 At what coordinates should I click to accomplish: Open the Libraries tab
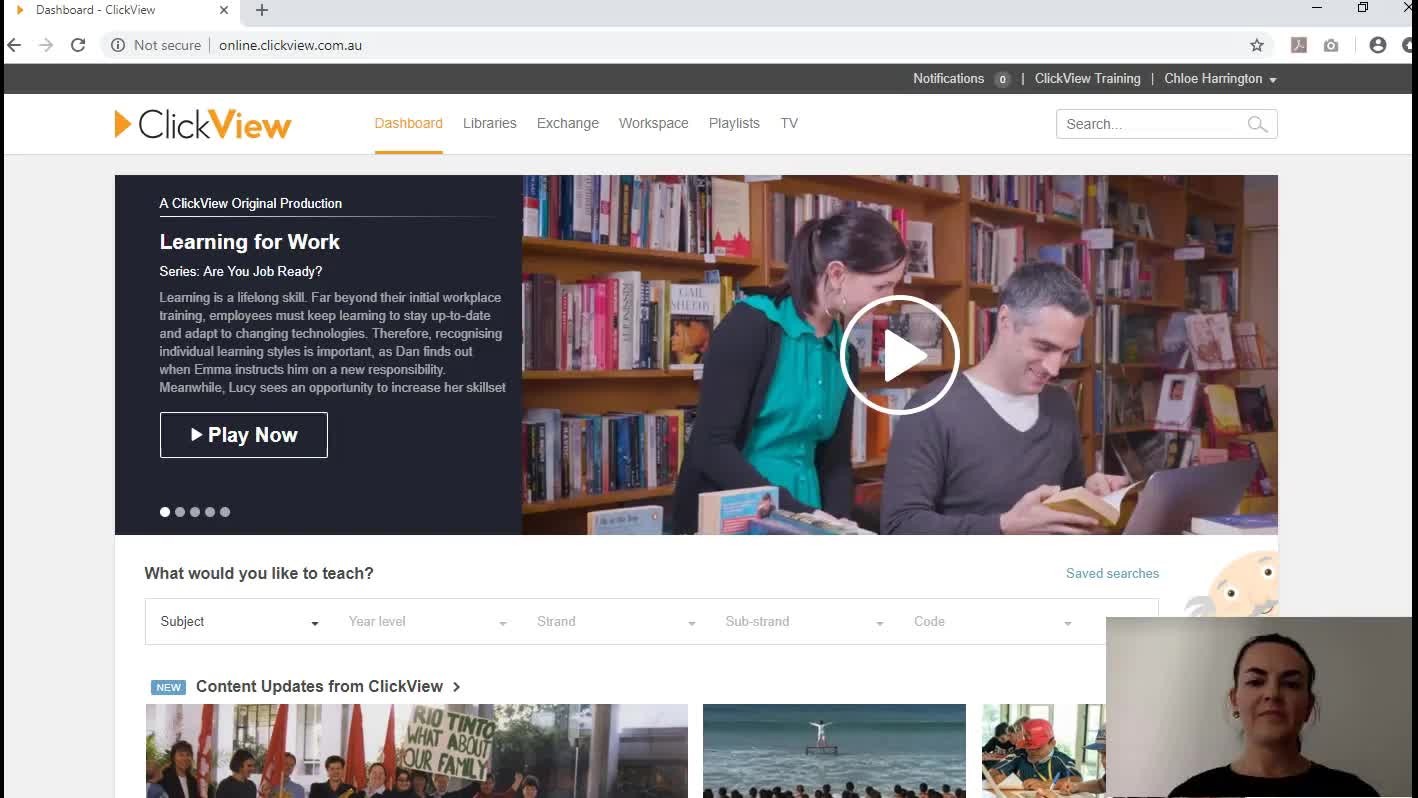[x=490, y=124]
